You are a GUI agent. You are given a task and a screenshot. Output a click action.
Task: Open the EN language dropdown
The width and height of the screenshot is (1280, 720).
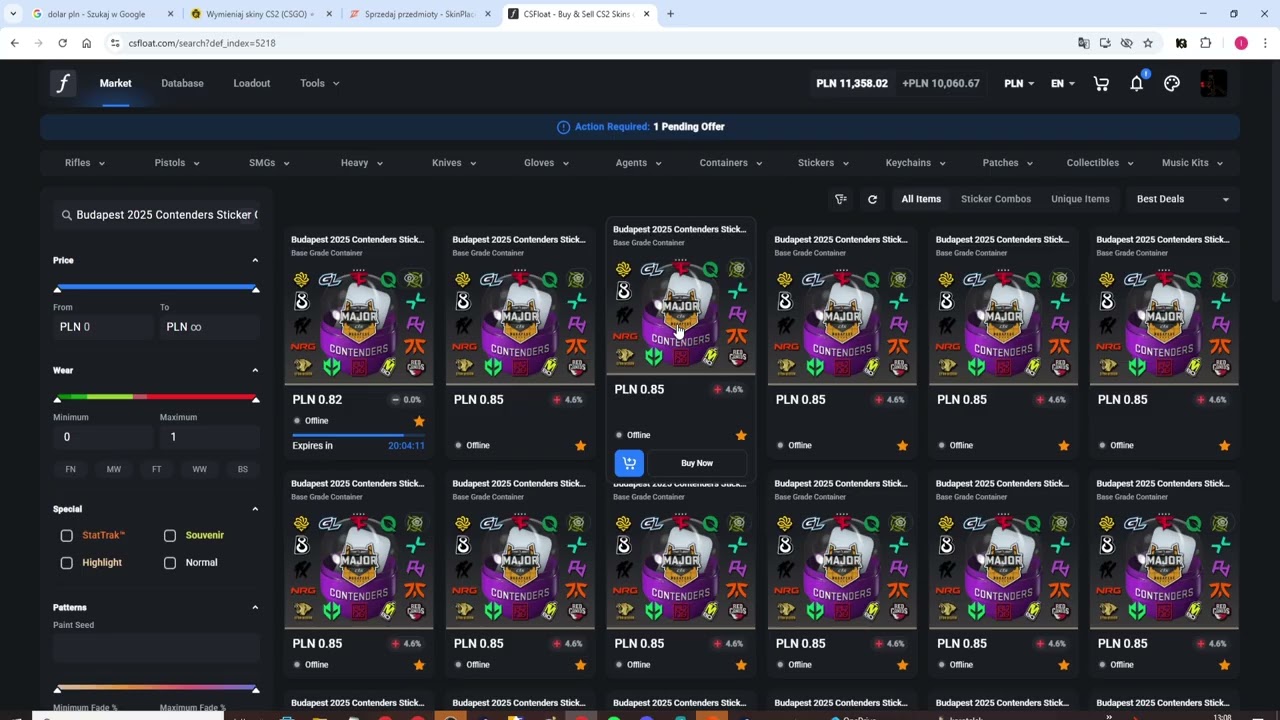point(1062,84)
